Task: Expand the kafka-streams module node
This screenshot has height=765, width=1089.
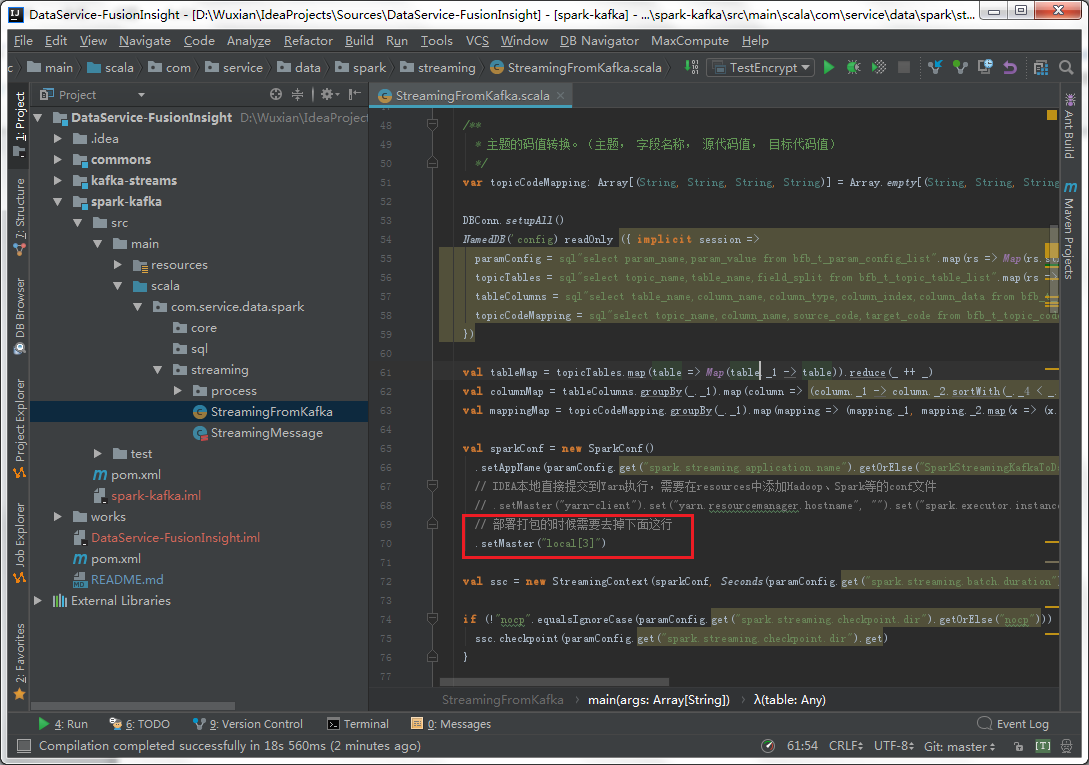Action: [x=58, y=181]
